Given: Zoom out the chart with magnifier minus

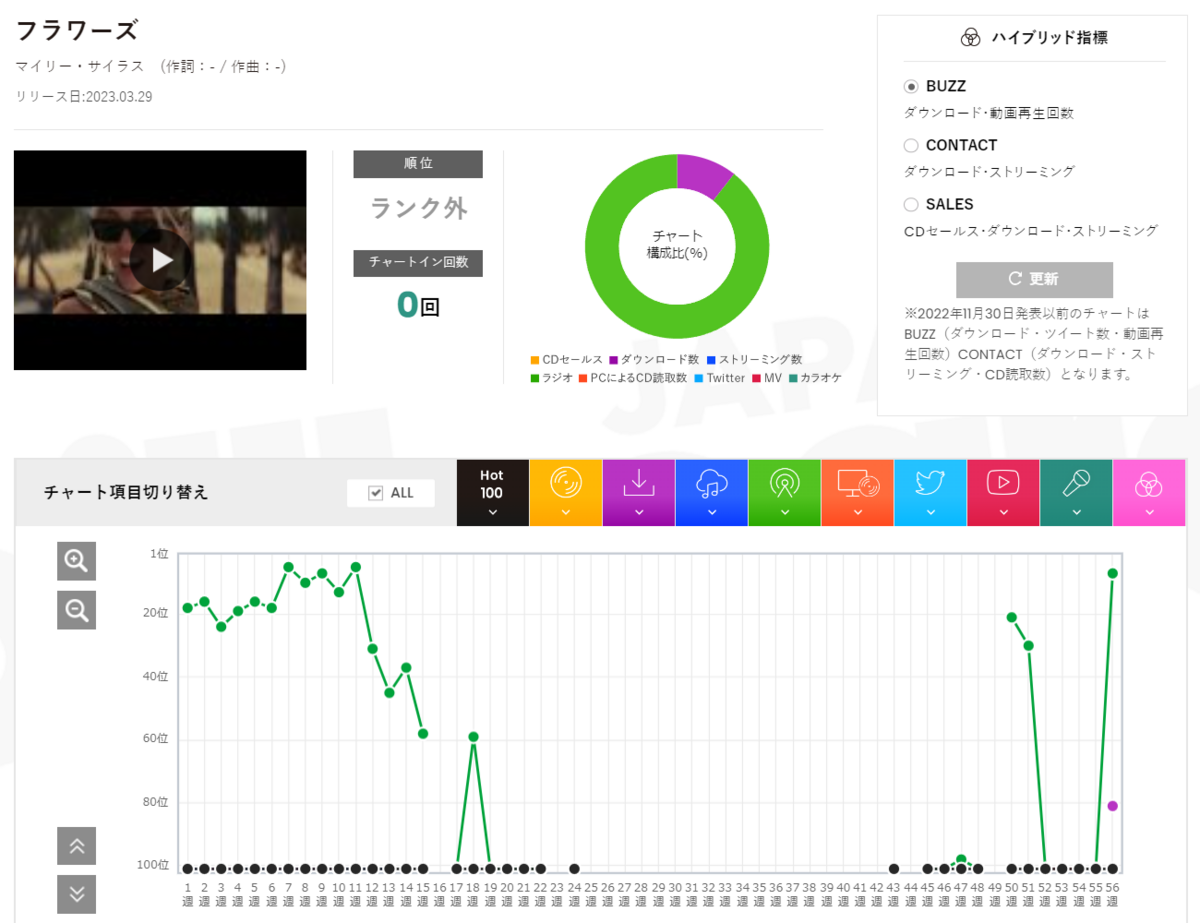Looking at the screenshot, I should coord(76,609).
